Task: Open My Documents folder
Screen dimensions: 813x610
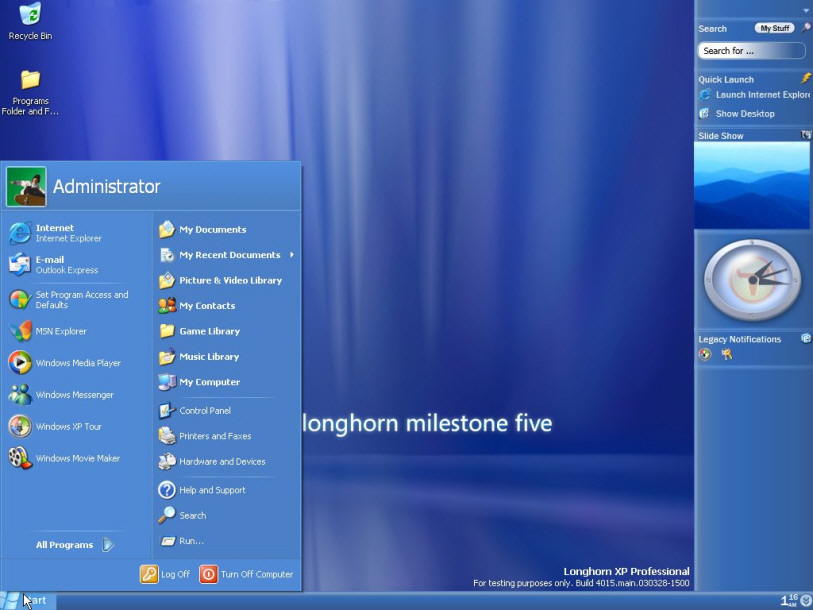Action: tap(202, 229)
